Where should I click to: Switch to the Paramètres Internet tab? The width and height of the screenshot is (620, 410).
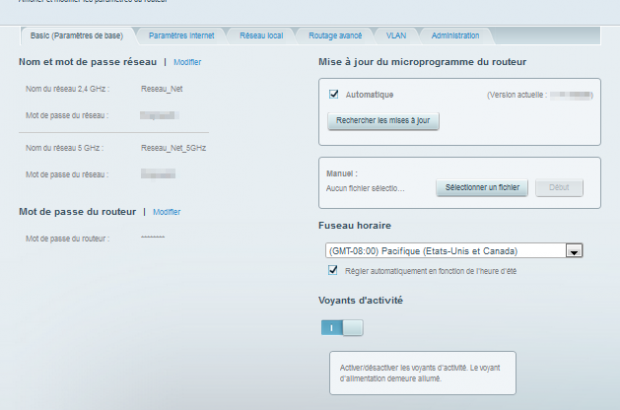coord(182,35)
